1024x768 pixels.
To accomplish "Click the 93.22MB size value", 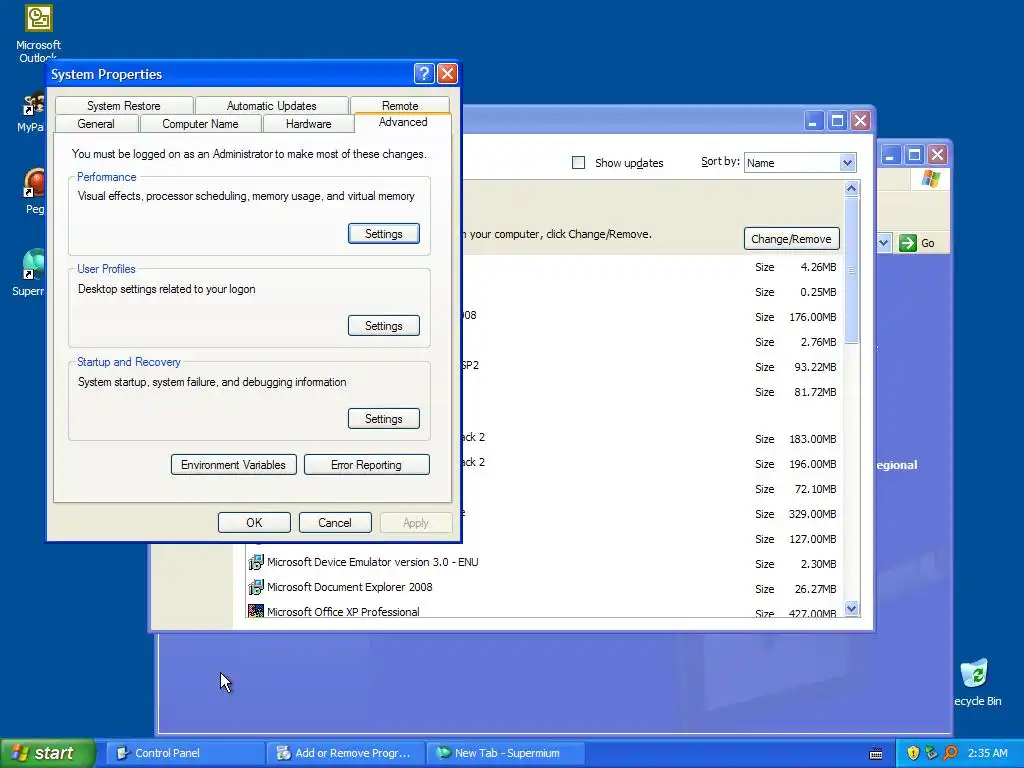I will click(x=815, y=367).
